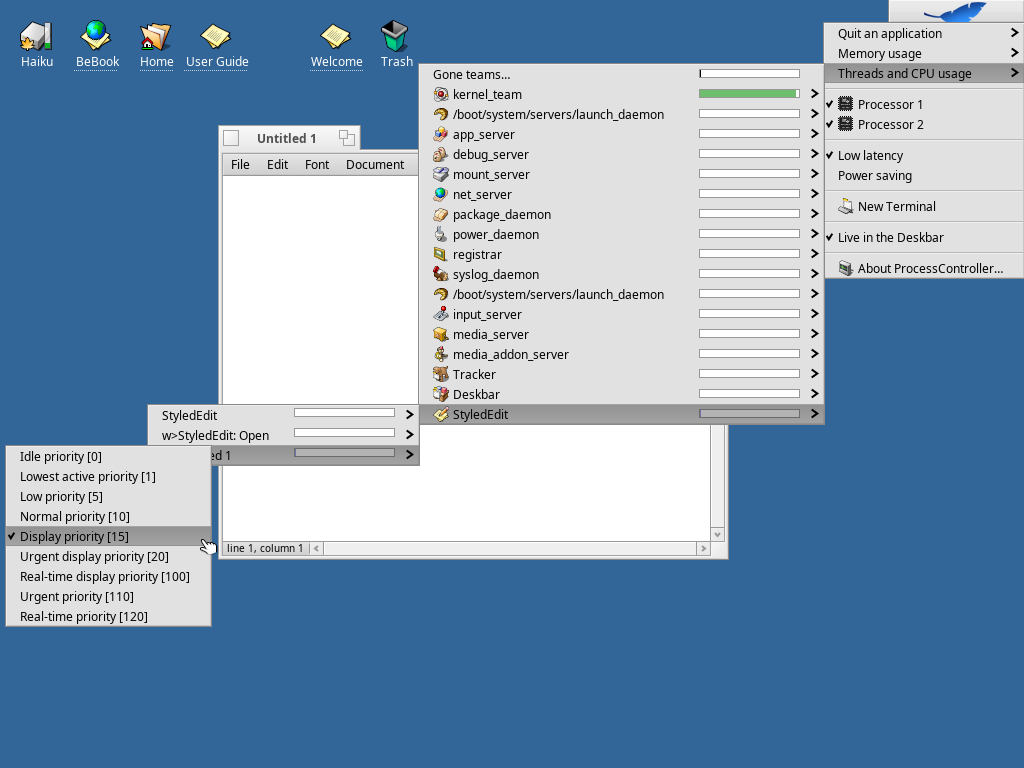Open the File menu in StyledEdit

coord(240,164)
